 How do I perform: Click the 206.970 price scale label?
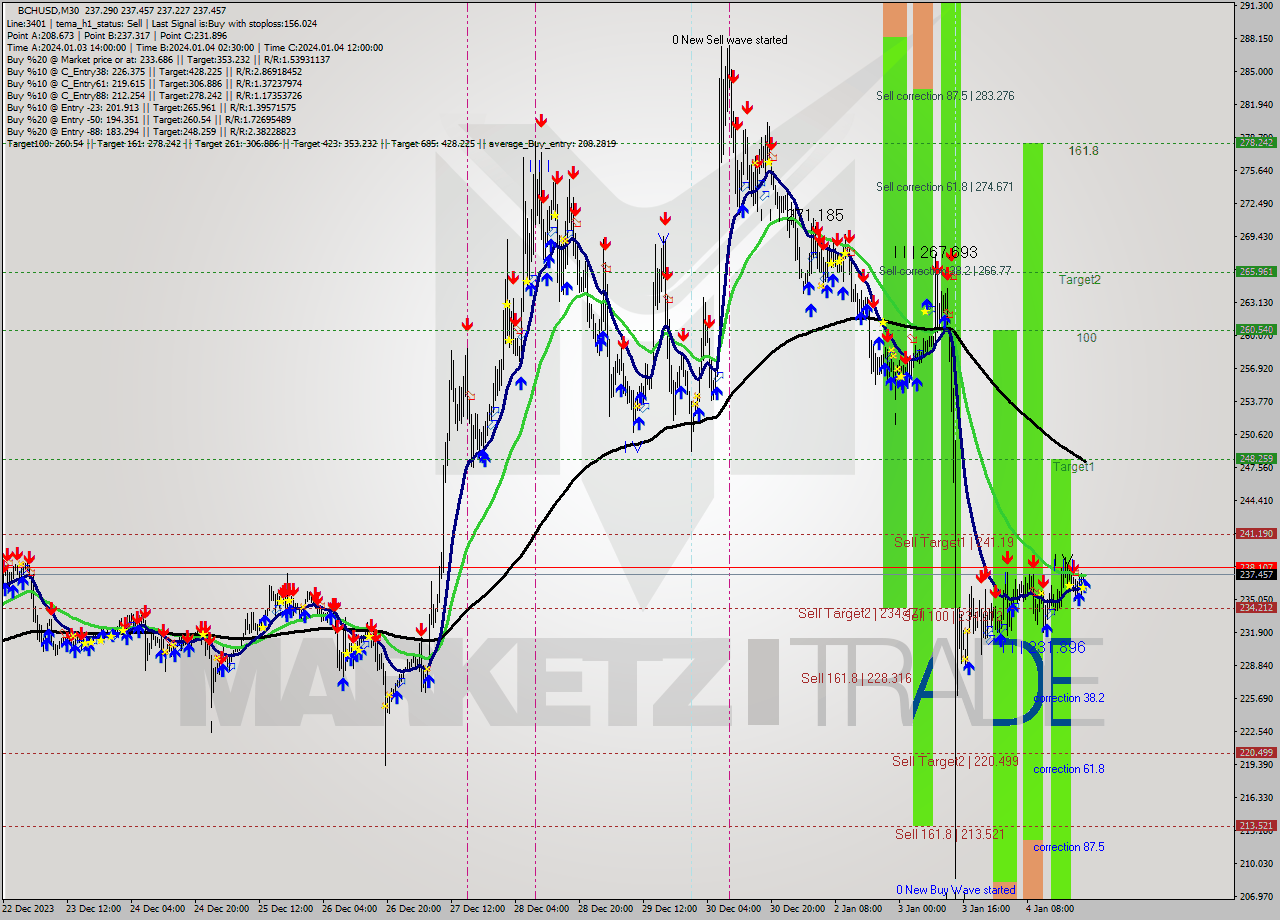tap(1256, 896)
